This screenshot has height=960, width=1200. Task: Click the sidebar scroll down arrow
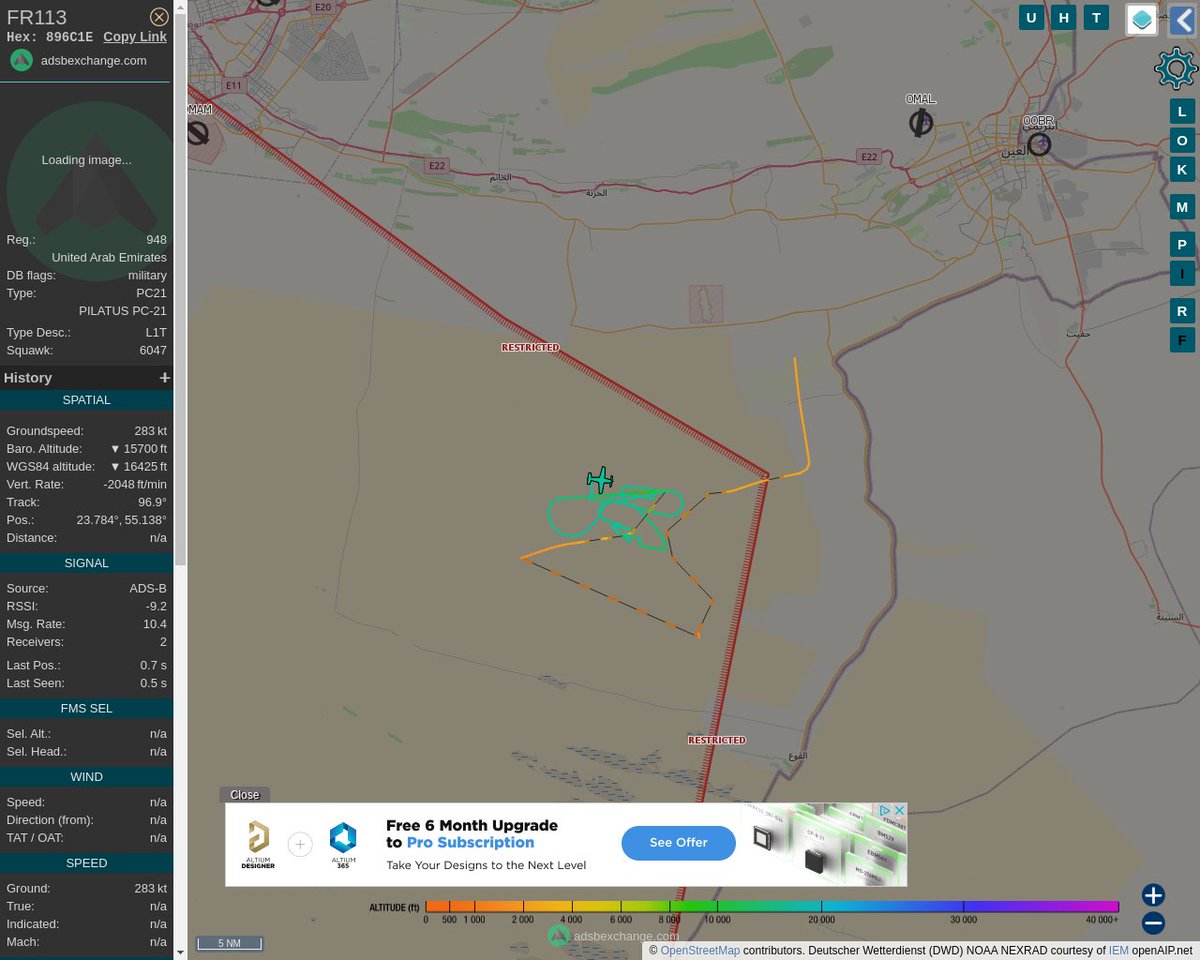(x=180, y=954)
